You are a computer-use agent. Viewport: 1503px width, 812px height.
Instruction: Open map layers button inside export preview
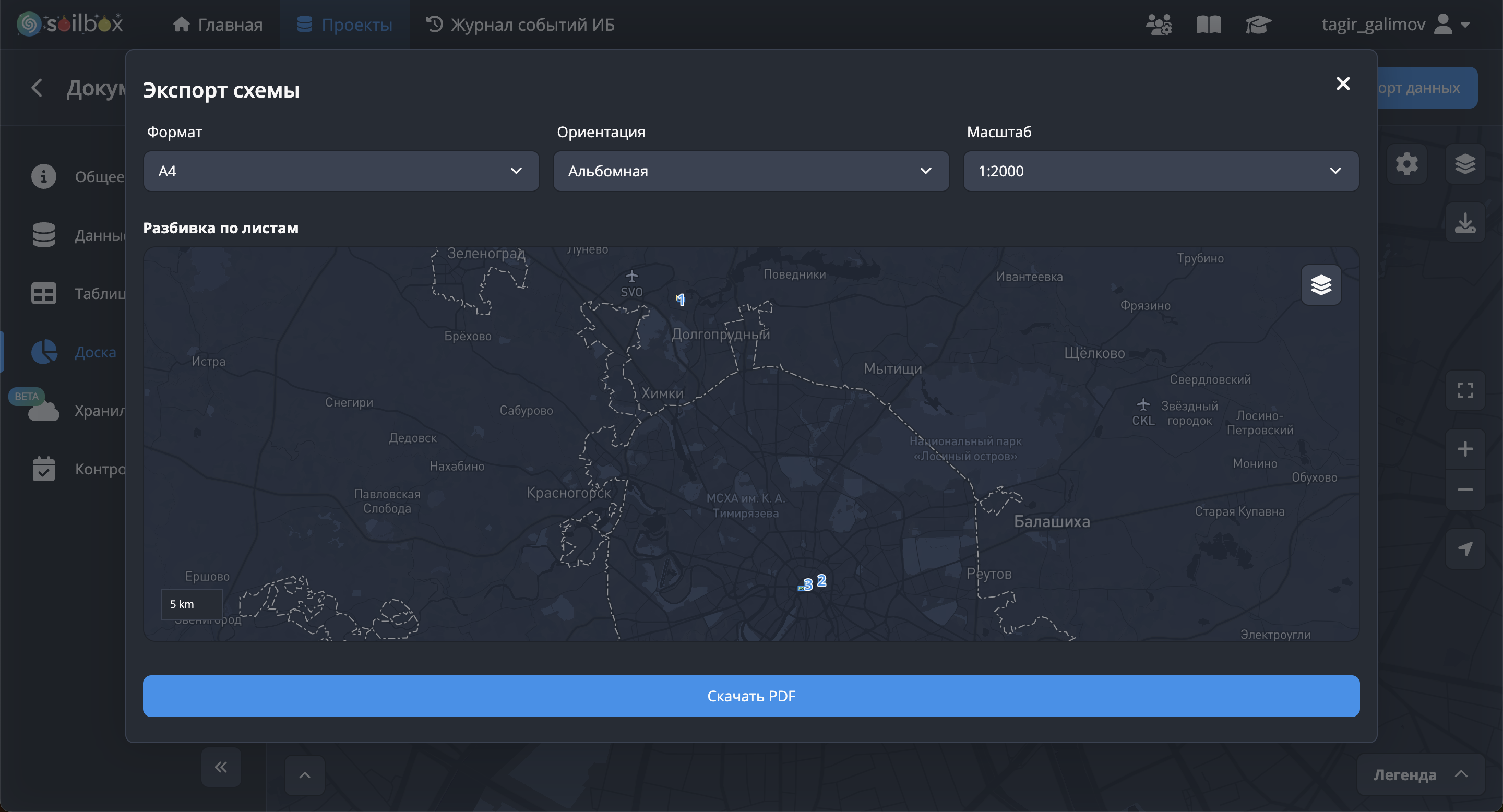point(1321,285)
